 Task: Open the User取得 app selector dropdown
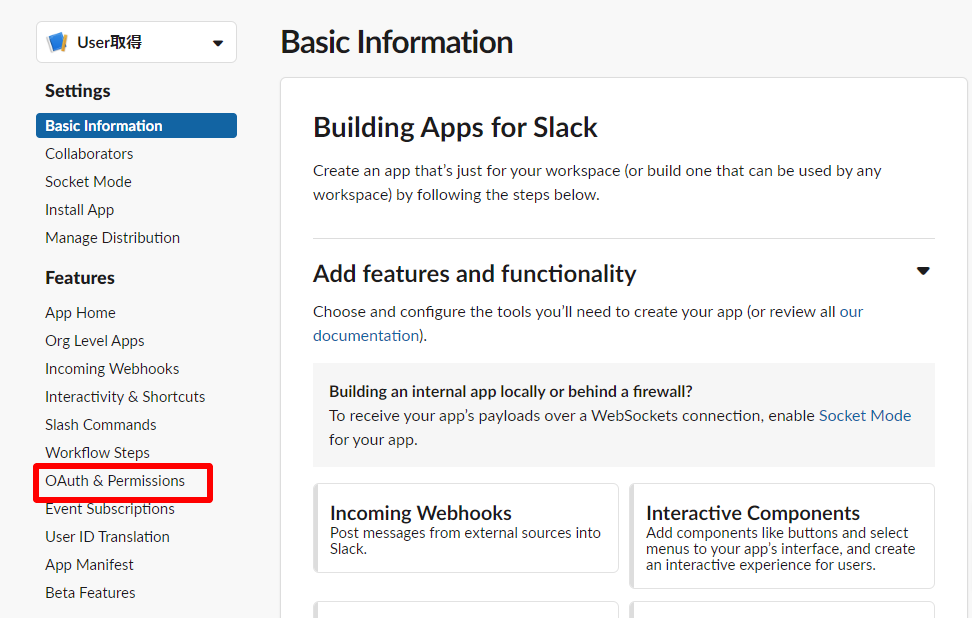point(217,43)
